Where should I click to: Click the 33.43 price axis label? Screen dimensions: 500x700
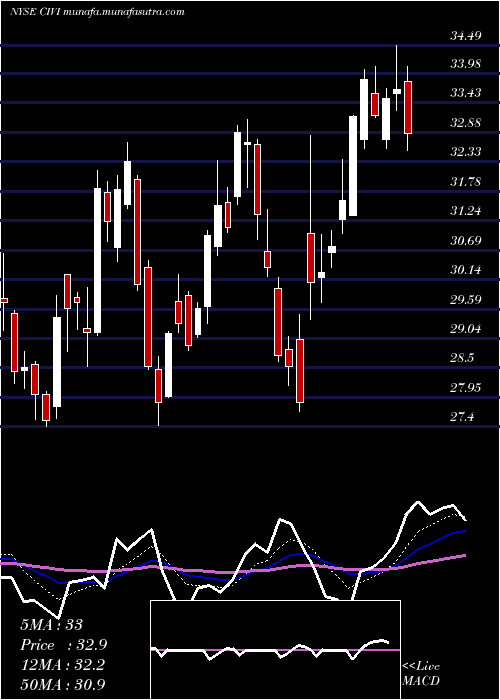(x=466, y=93)
